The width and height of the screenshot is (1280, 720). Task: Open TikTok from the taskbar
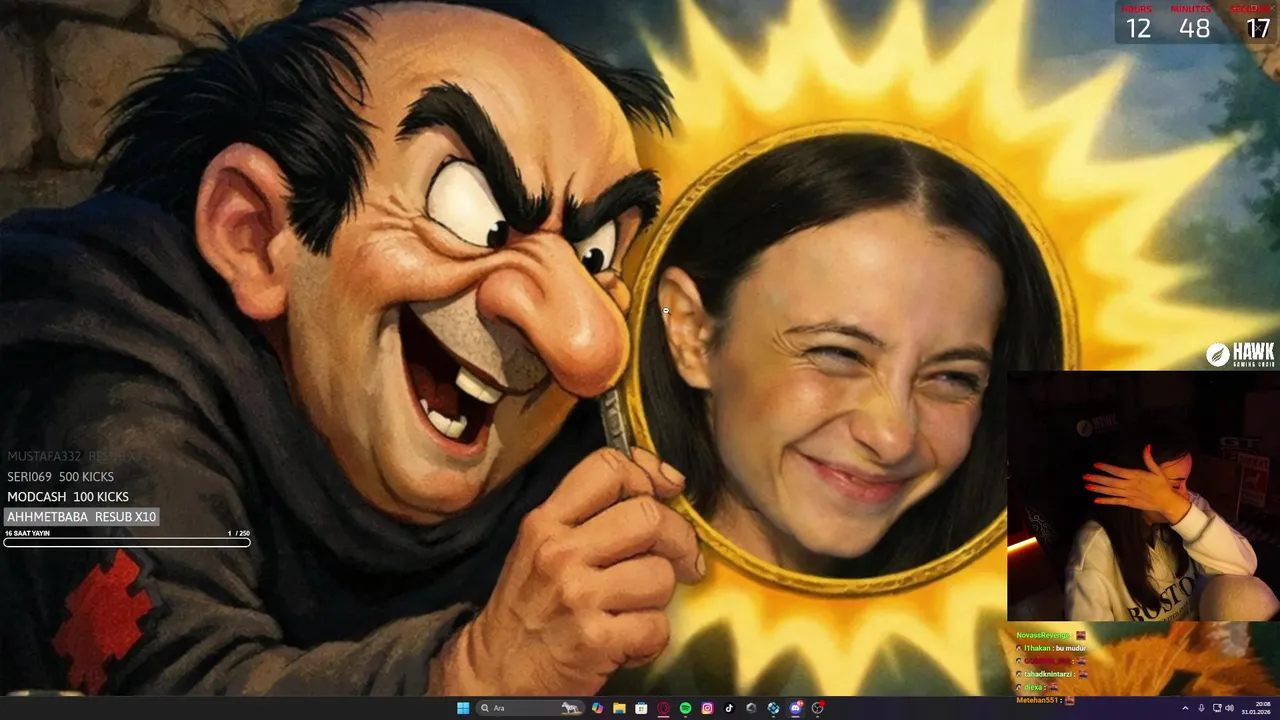click(729, 708)
